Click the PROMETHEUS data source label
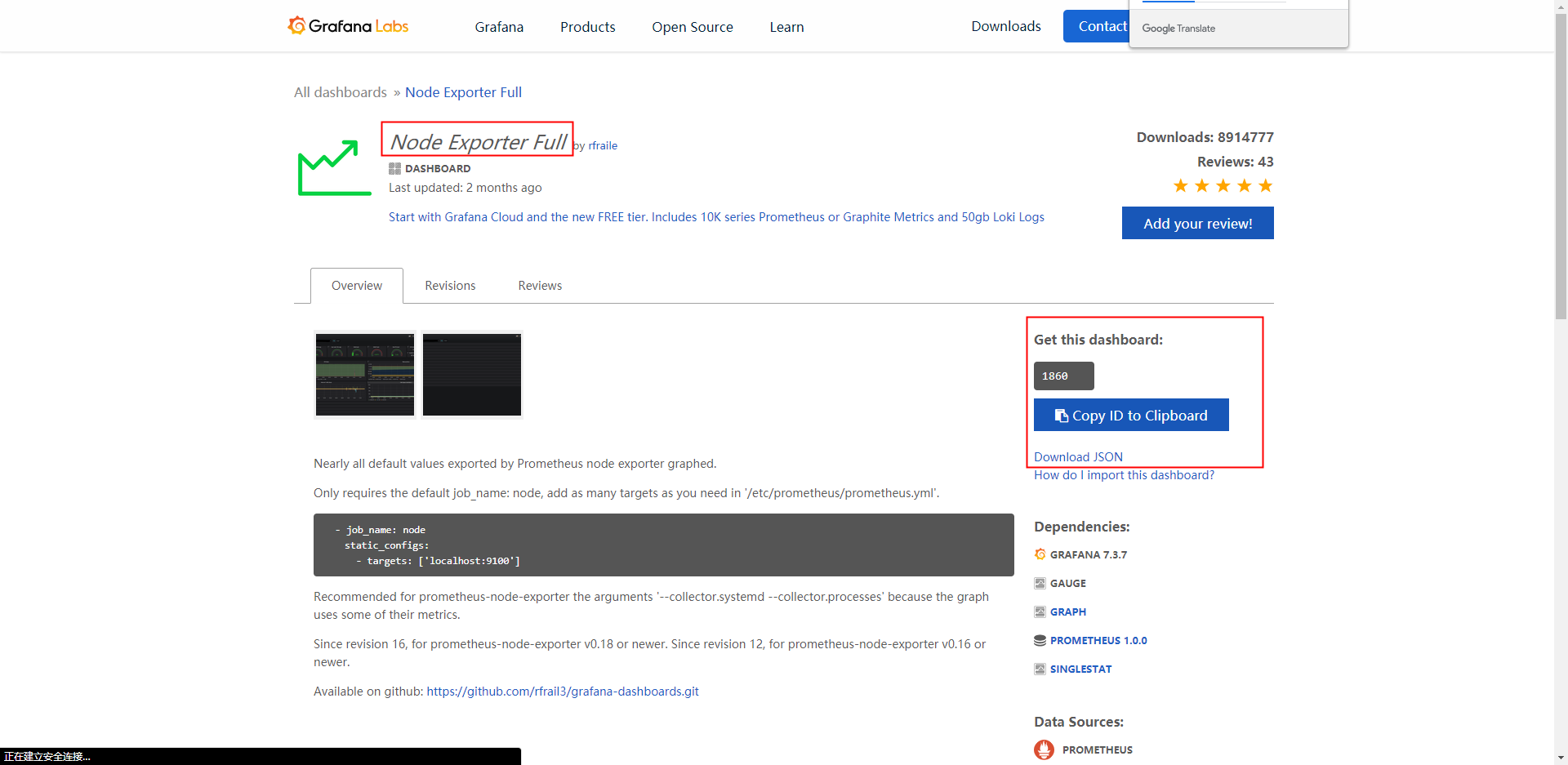Image resolution: width=1568 pixels, height=765 pixels. coord(1098,749)
